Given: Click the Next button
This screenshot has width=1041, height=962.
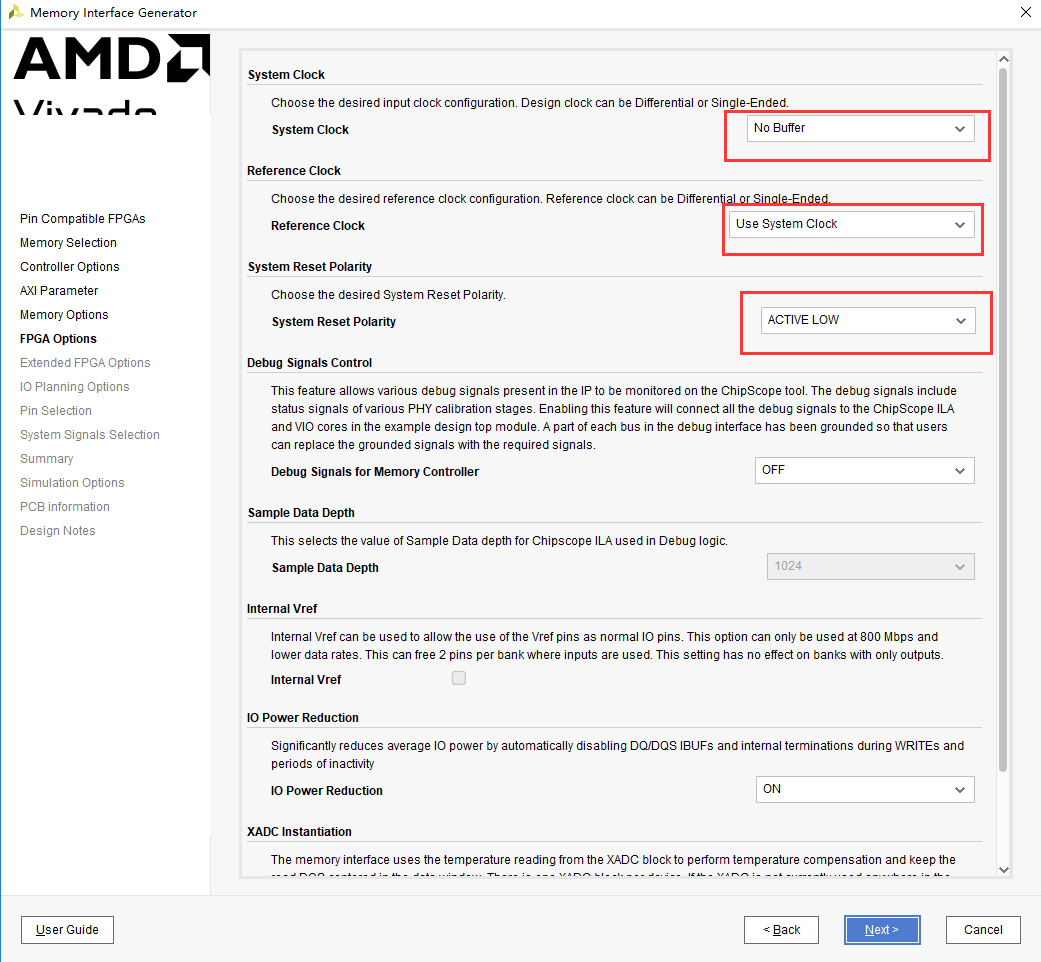Looking at the screenshot, I should pos(882,929).
